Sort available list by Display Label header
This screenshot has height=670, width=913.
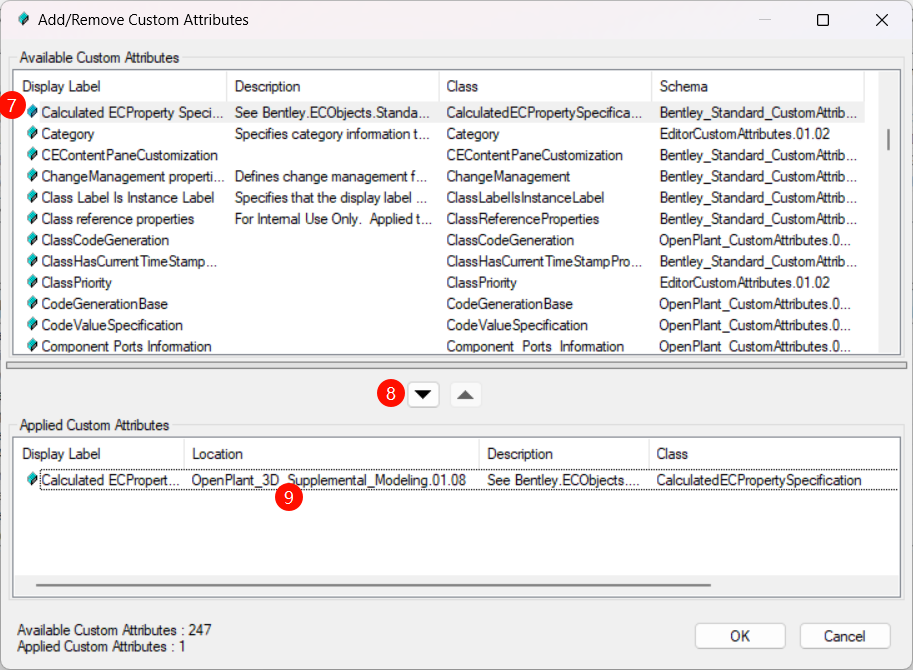tap(120, 86)
